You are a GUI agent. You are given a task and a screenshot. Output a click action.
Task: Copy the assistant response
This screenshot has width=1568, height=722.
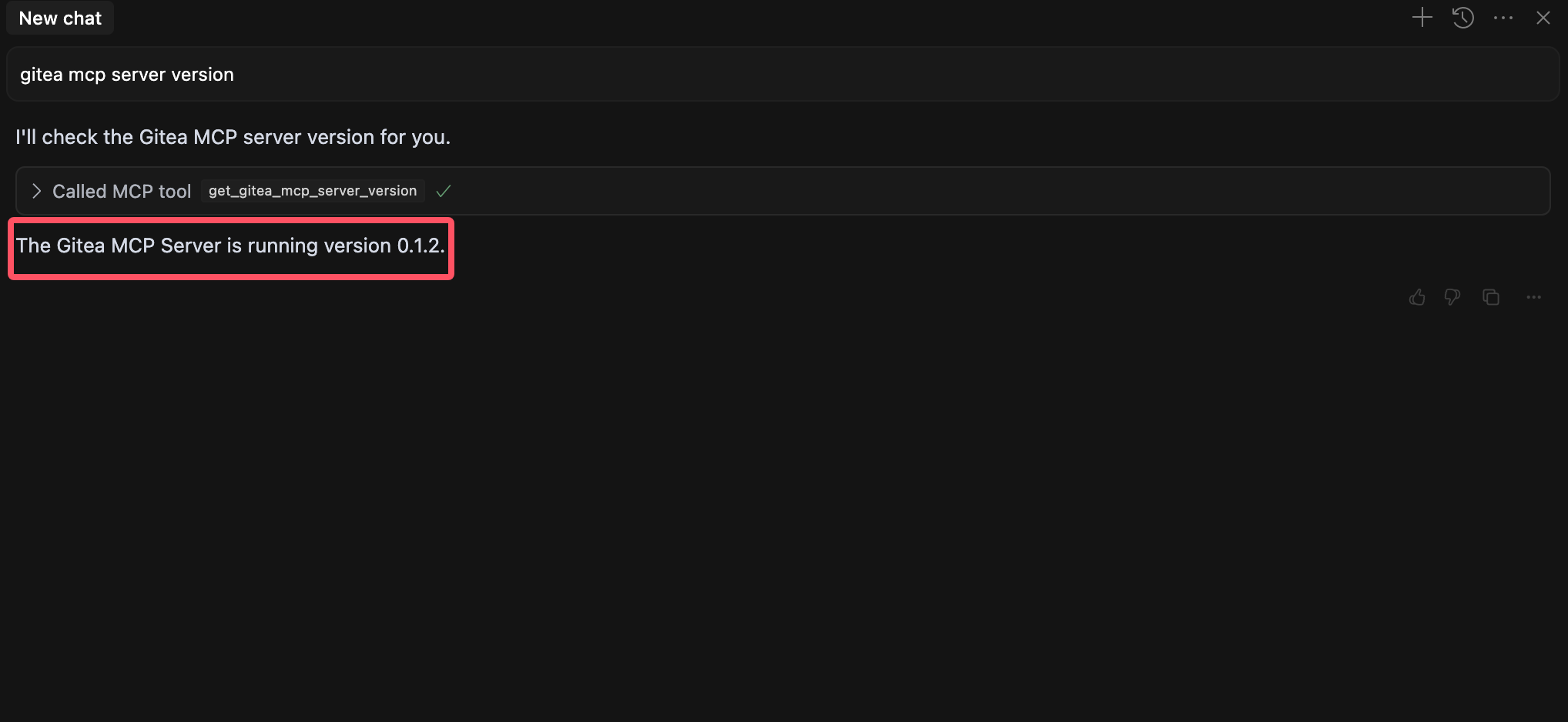(x=1491, y=297)
